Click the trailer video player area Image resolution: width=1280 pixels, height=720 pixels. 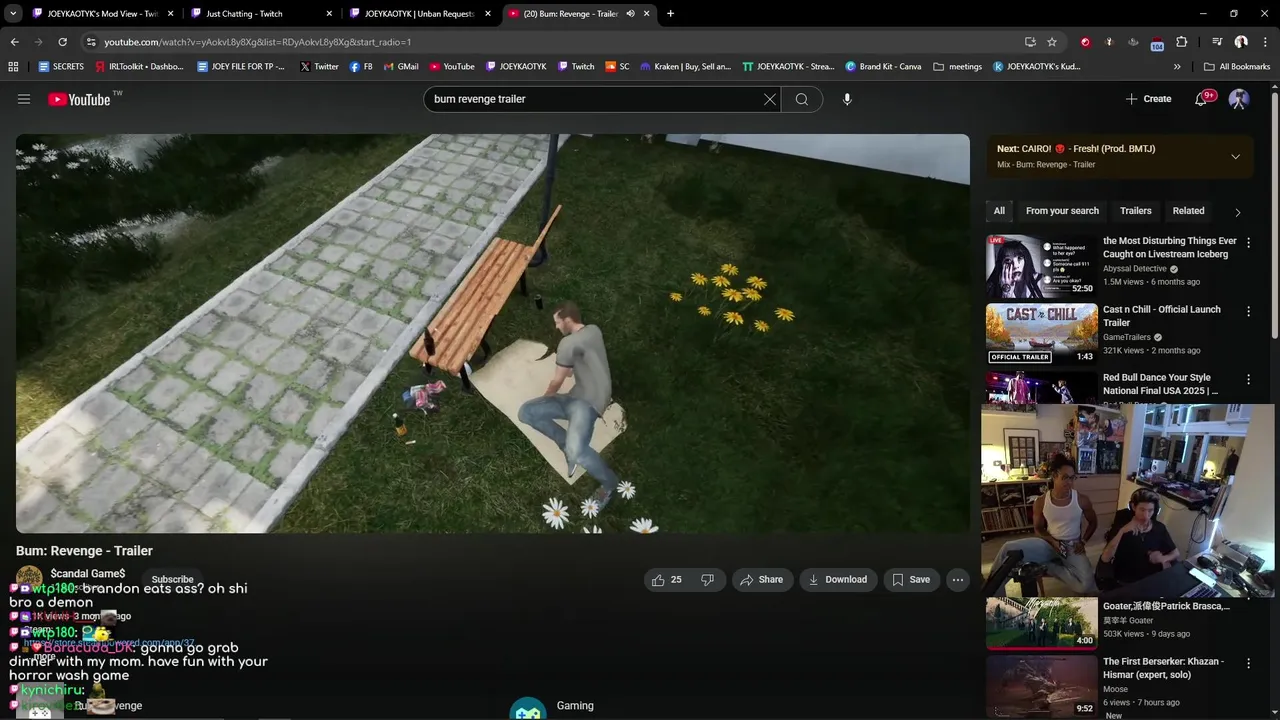492,334
